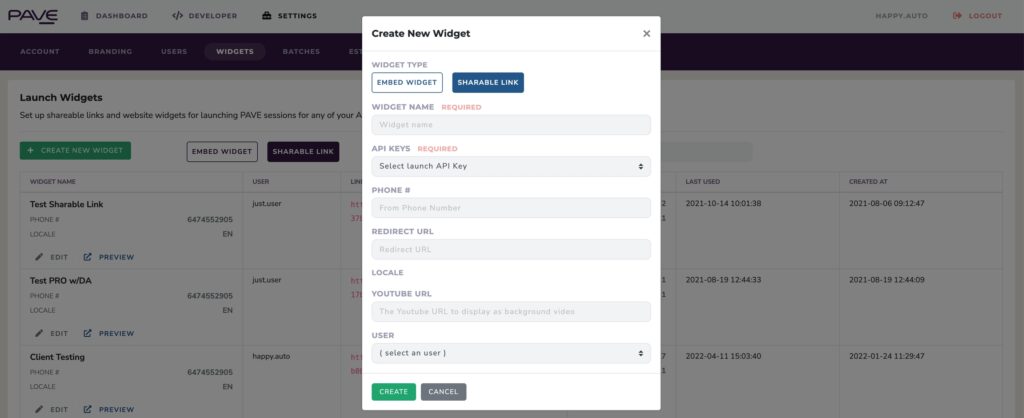Click the preview icon for Client Testing

[x=88, y=410]
